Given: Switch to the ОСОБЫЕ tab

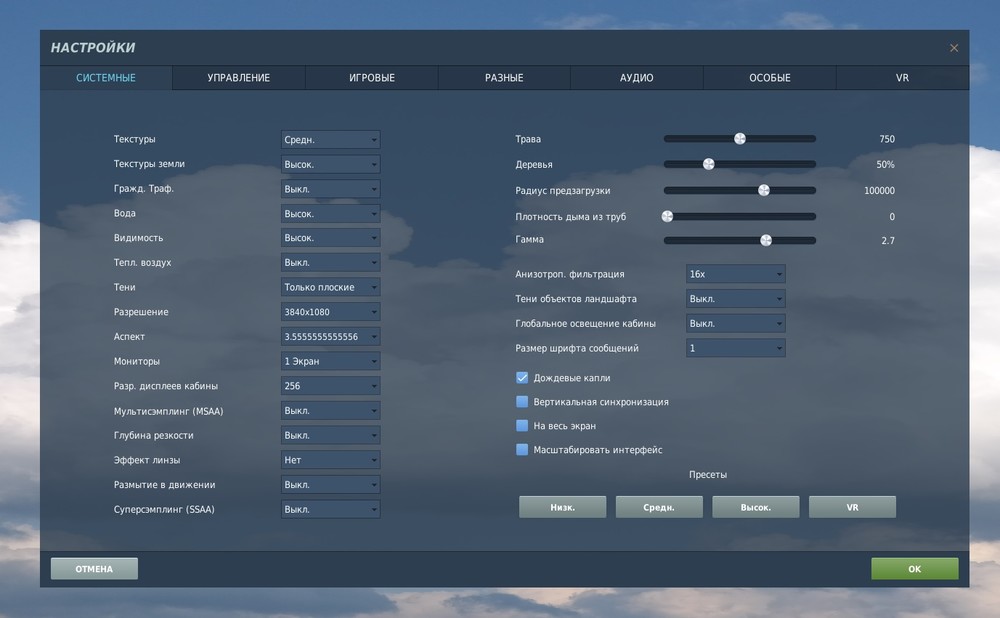Looking at the screenshot, I should coord(770,78).
